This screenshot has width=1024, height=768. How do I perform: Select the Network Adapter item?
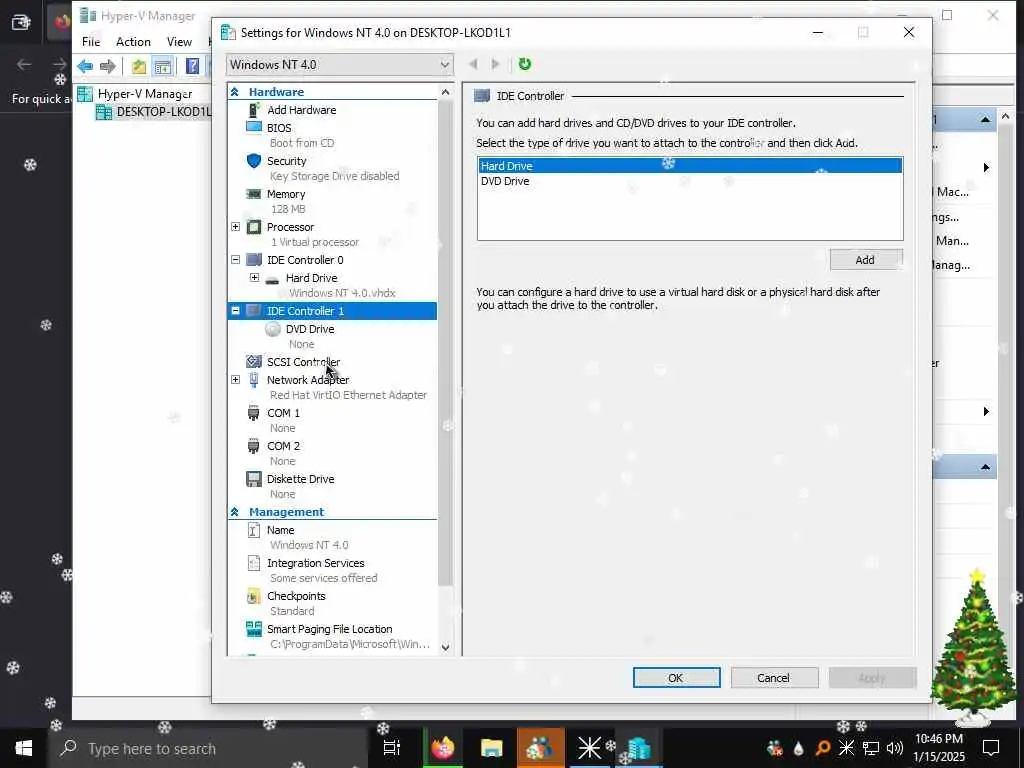coord(308,380)
